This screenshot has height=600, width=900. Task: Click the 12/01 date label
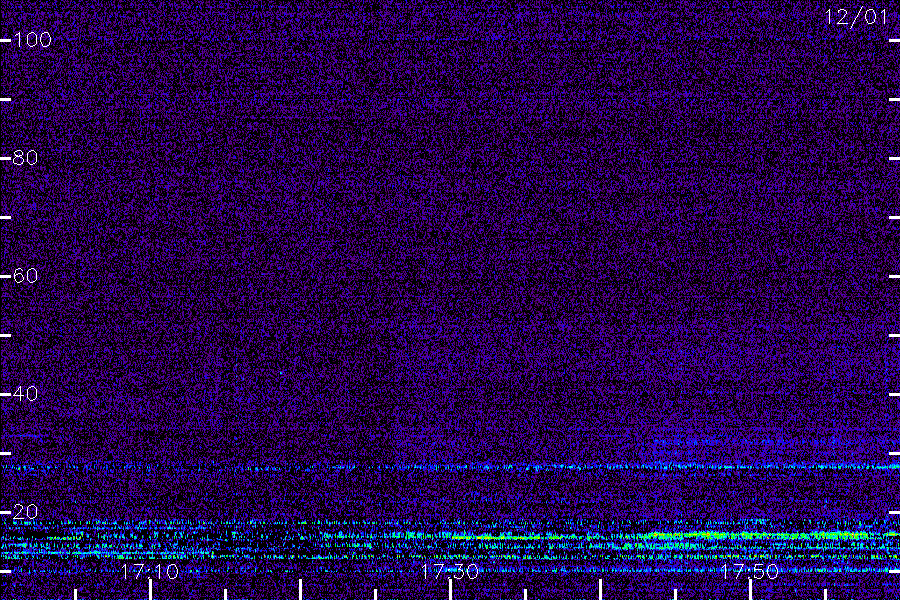(x=856, y=17)
